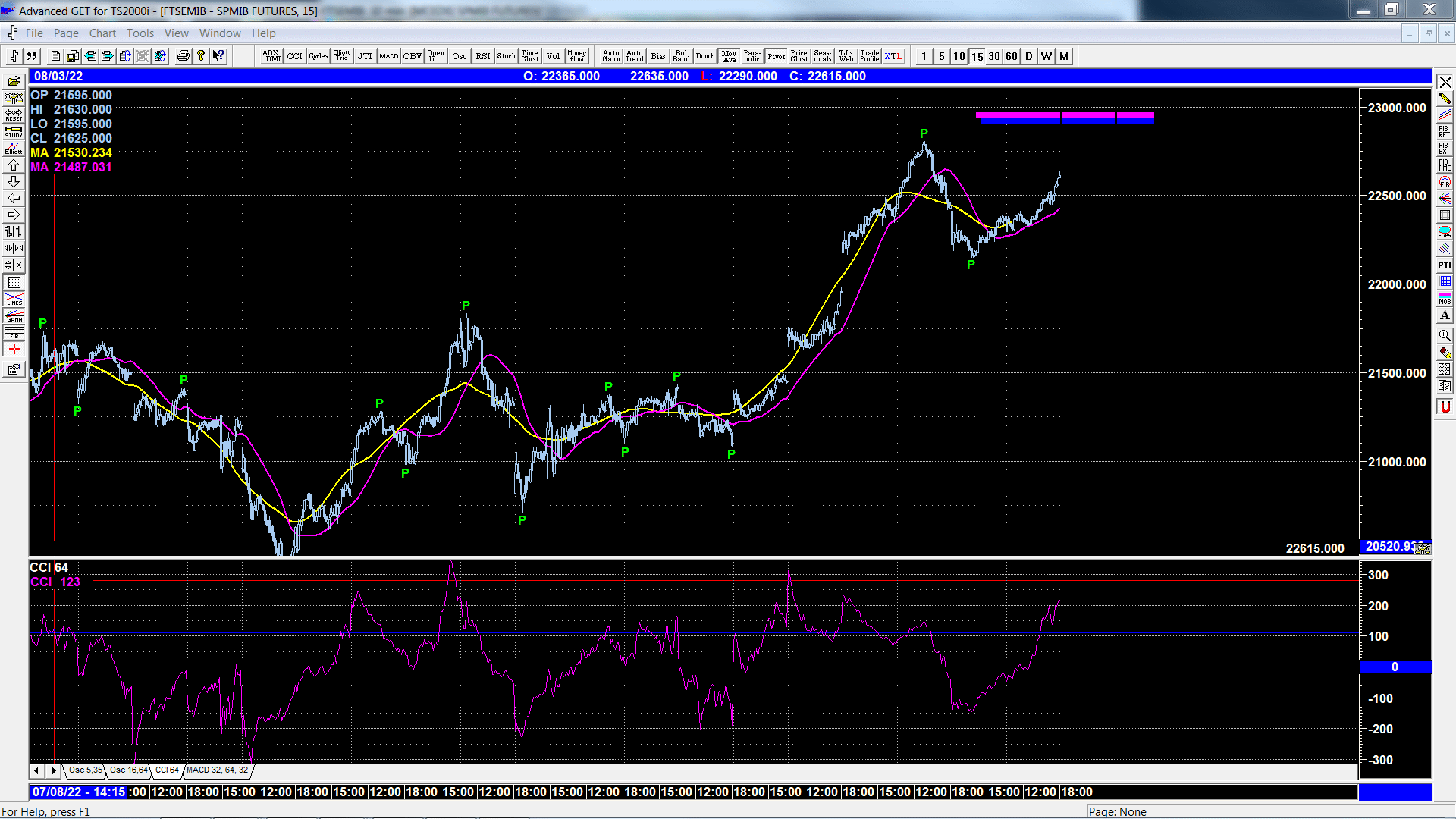Open the Chart menu

(102, 33)
